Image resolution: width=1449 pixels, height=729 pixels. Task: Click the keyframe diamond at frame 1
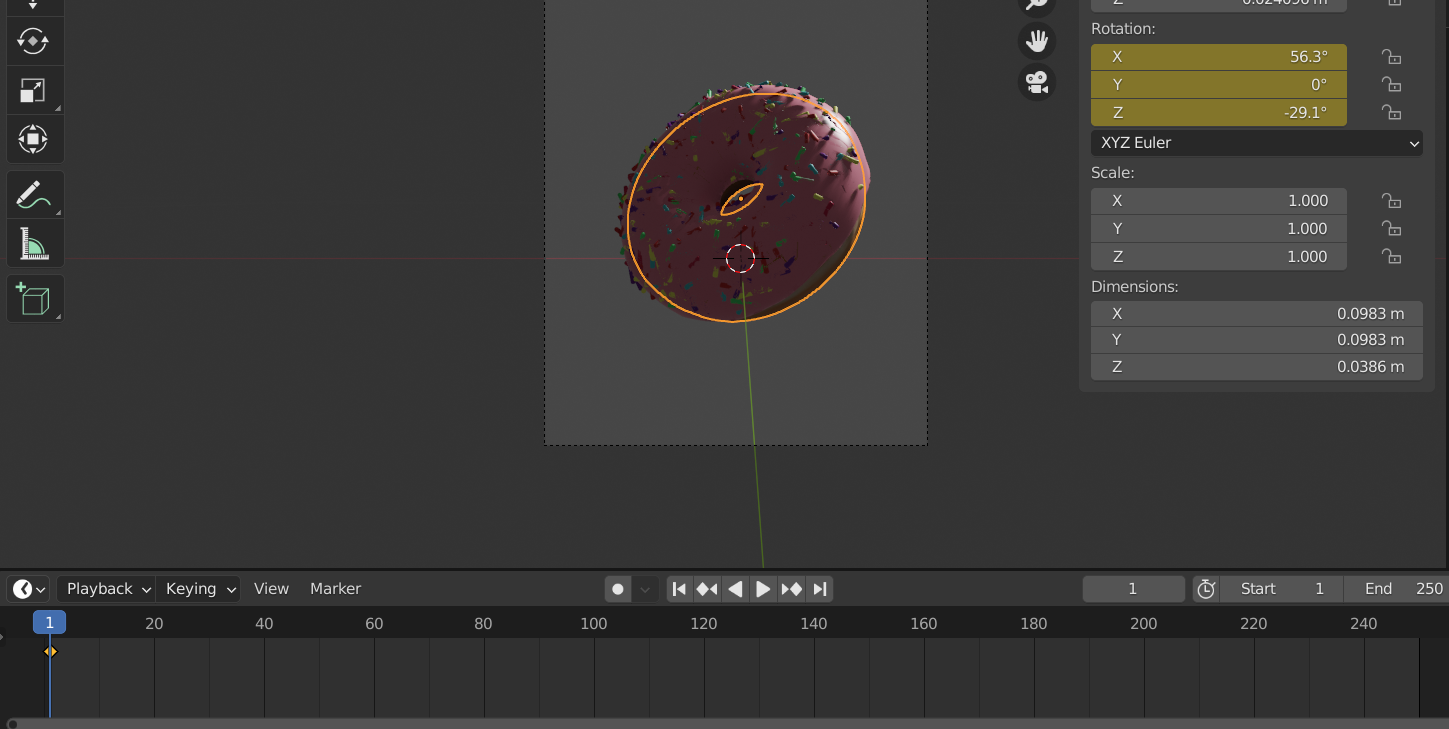50,652
